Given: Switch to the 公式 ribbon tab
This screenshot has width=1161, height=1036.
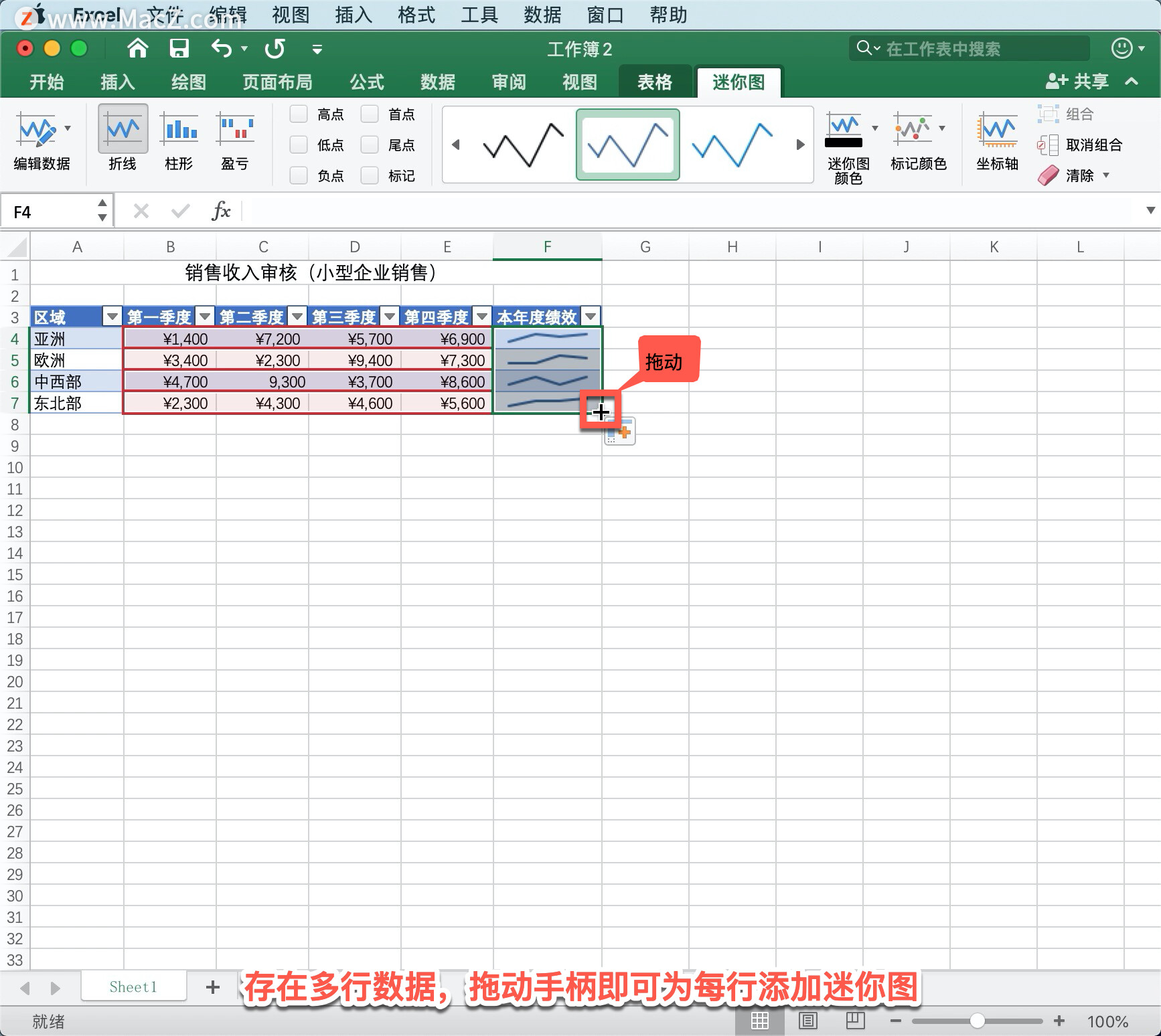Looking at the screenshot, I should point(367,82).
